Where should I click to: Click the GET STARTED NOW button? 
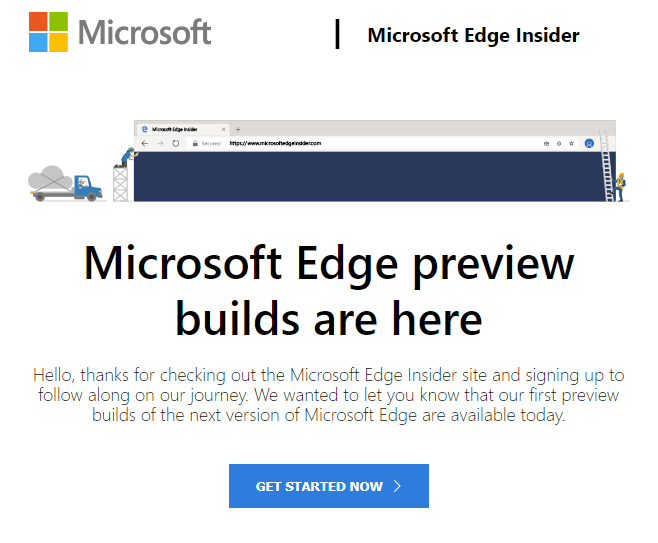point(329,486)
